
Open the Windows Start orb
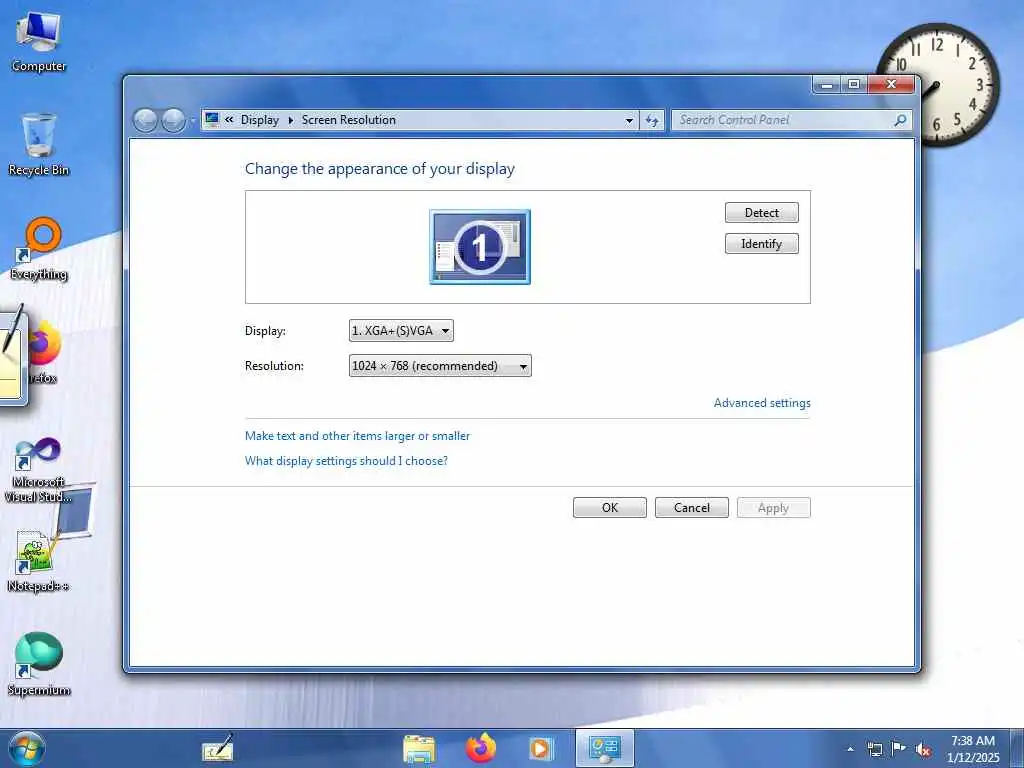tap(27, 748)
